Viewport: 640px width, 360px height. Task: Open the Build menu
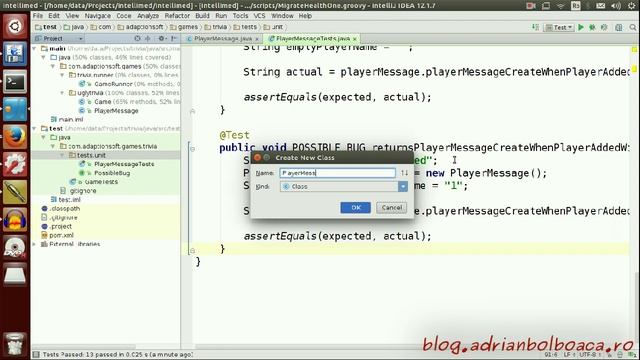coord(202,16)
